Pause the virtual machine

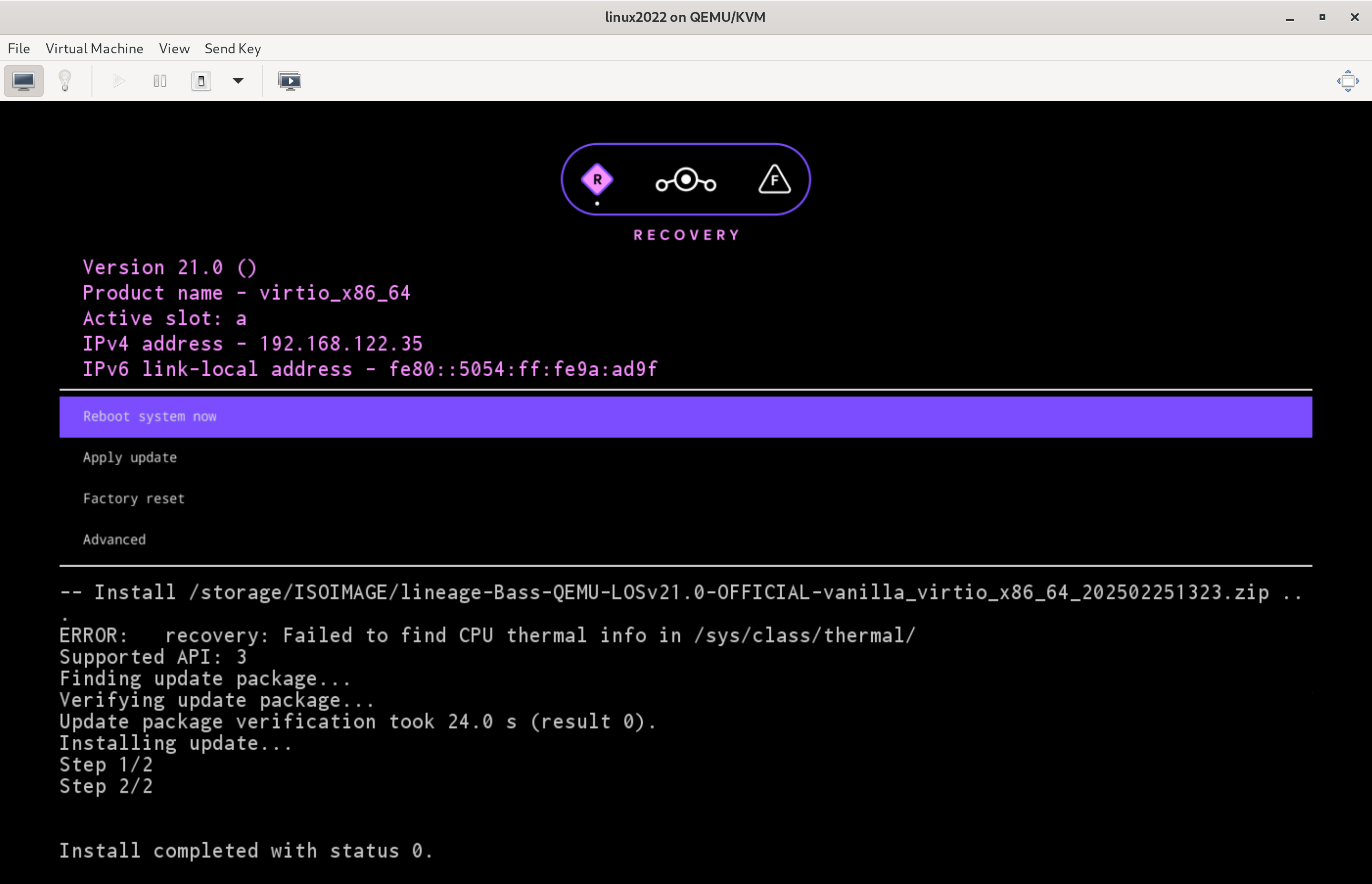coord(160,81)
